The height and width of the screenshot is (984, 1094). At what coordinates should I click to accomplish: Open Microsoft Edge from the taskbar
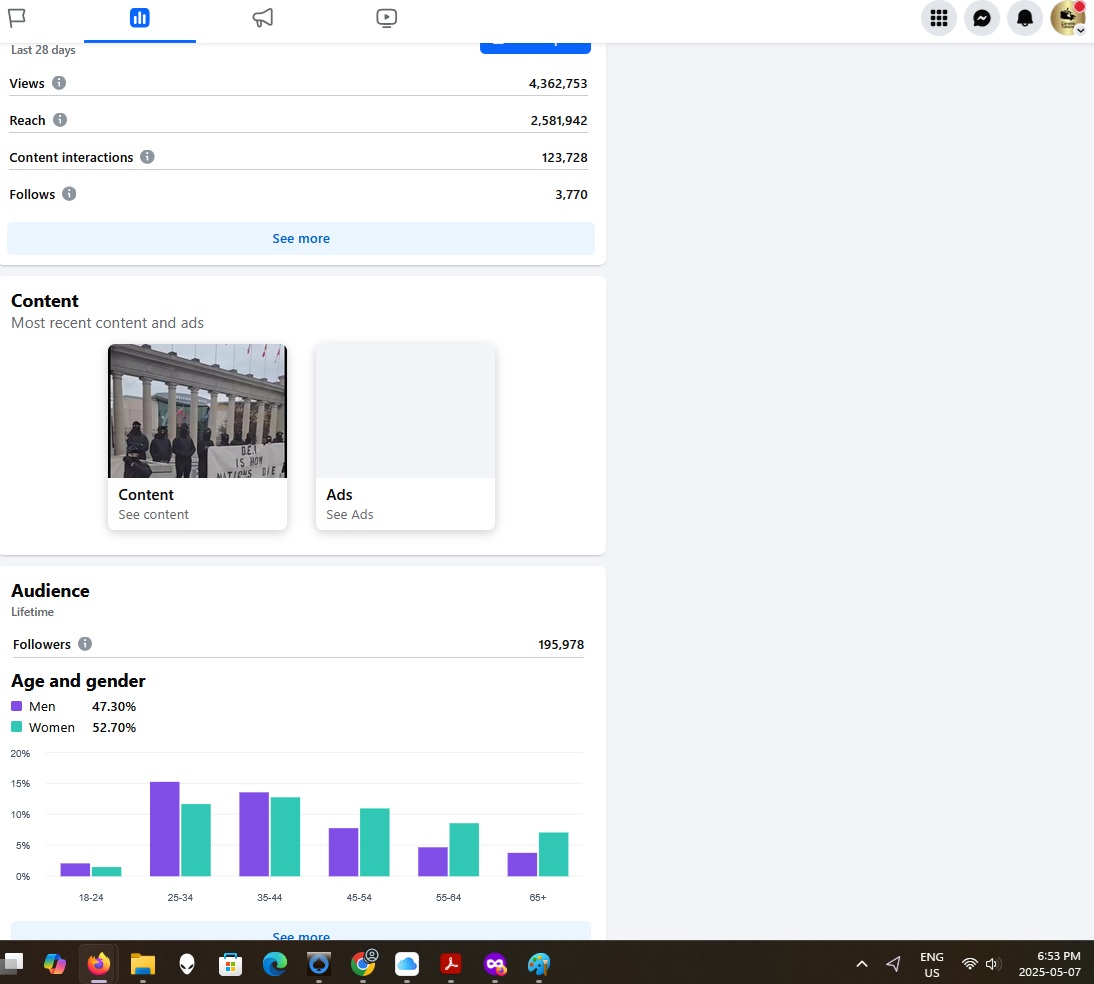pos(274,964)
